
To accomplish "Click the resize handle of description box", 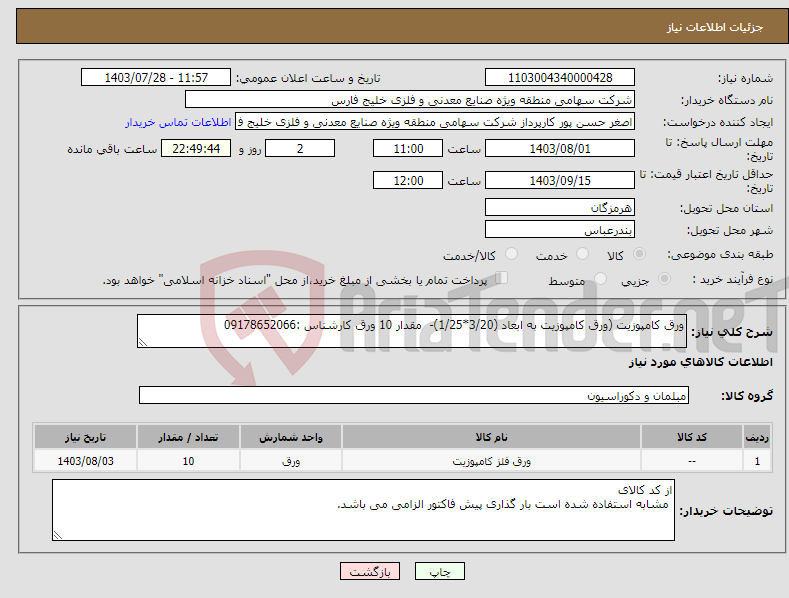I will point(143,342).
